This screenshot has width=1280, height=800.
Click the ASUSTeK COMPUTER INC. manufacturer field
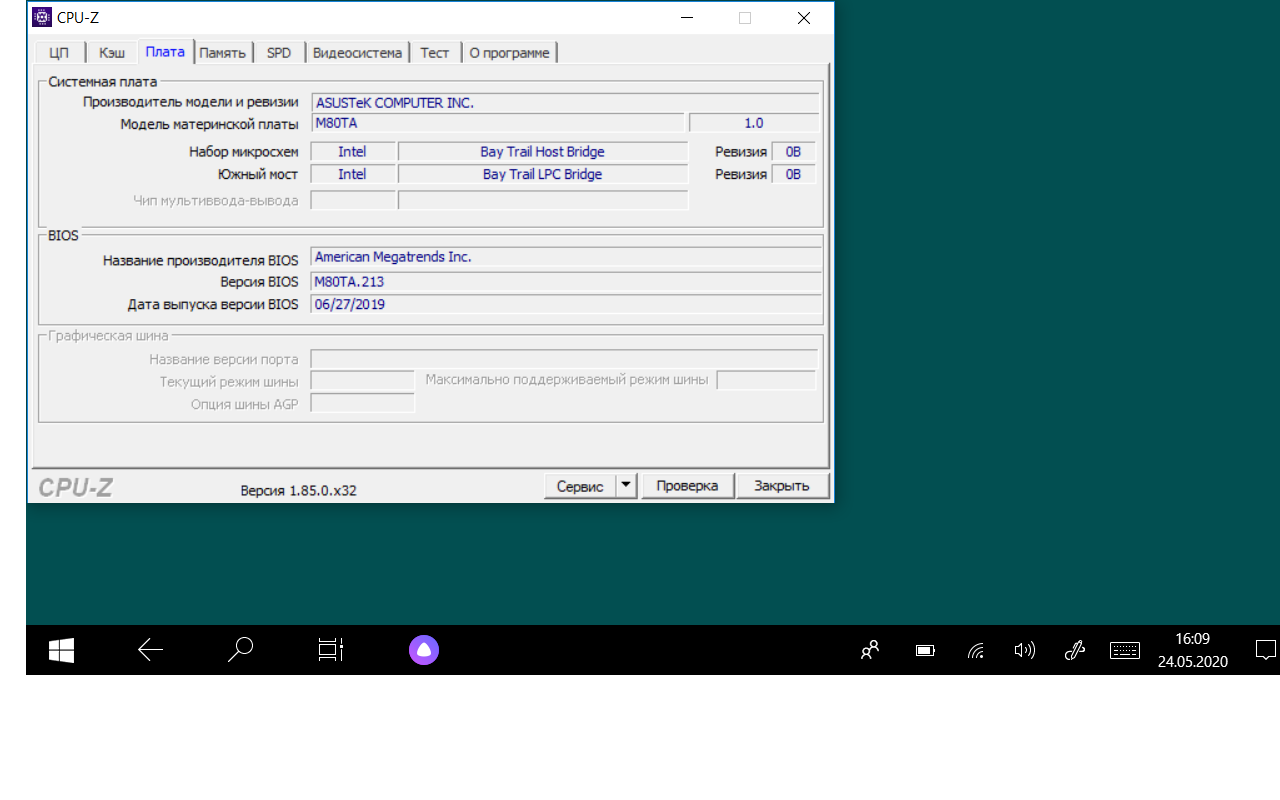point(566,103)
